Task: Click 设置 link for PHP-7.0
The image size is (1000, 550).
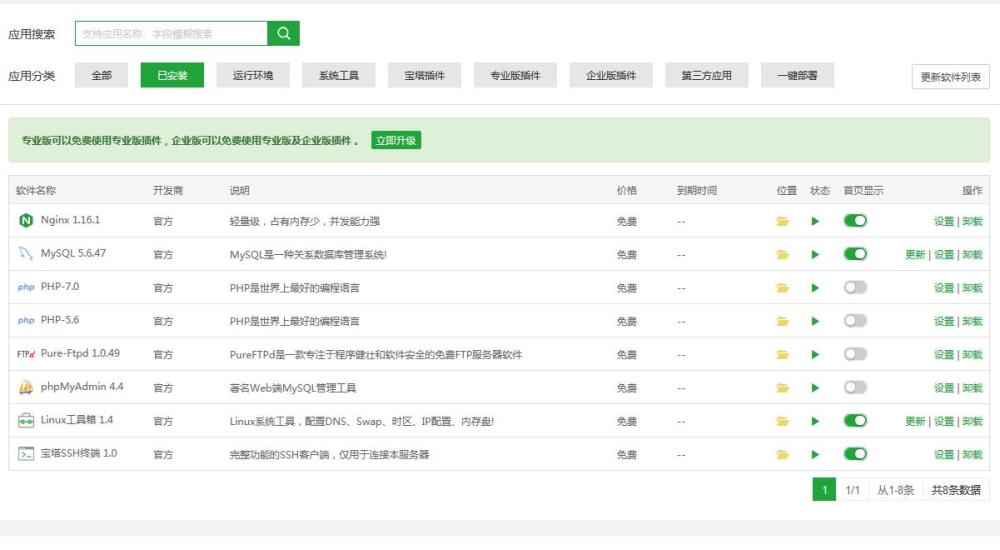Action: point(944,288)
